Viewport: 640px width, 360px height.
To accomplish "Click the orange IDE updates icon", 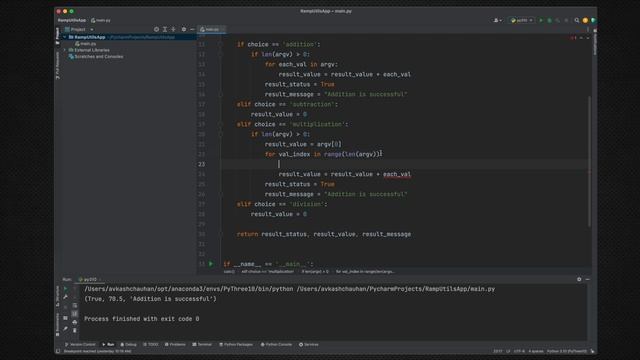I will pyautogui.click(x=585, y=20).
